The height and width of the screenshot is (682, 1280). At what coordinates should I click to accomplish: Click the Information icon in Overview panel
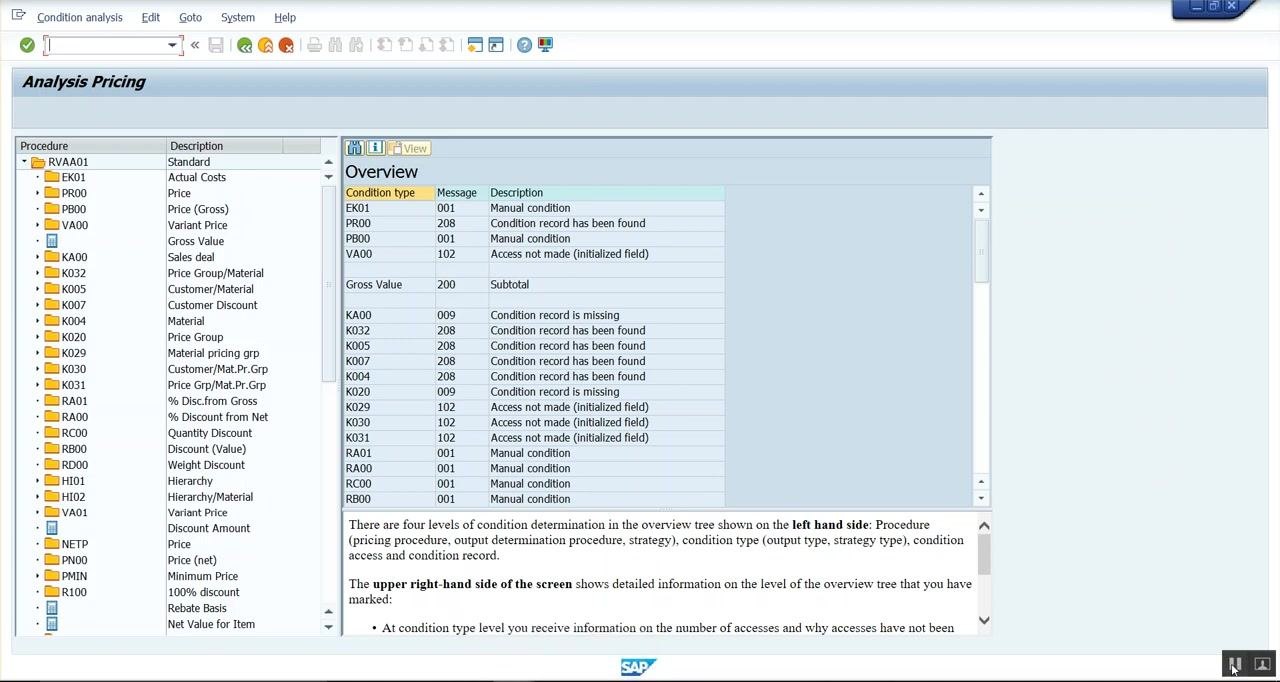375,148
